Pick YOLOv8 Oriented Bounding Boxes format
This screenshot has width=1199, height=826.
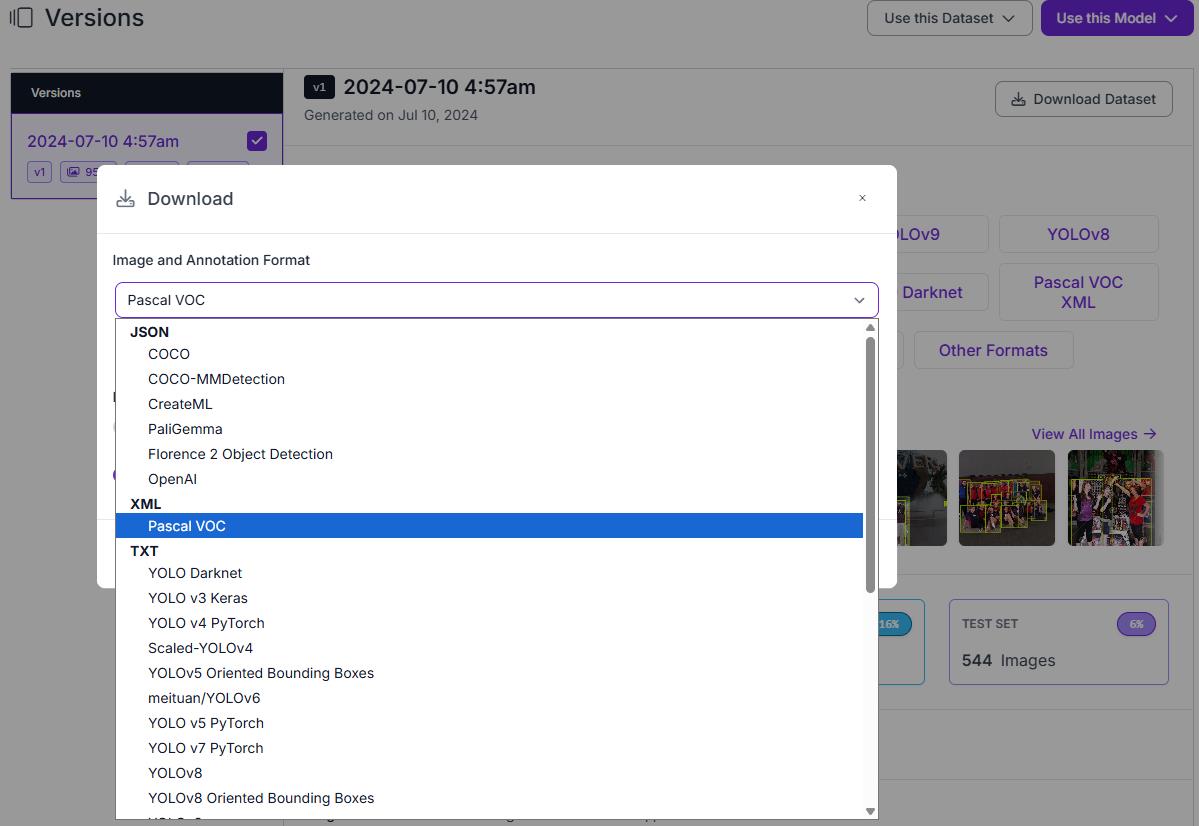tap(261, 798)
